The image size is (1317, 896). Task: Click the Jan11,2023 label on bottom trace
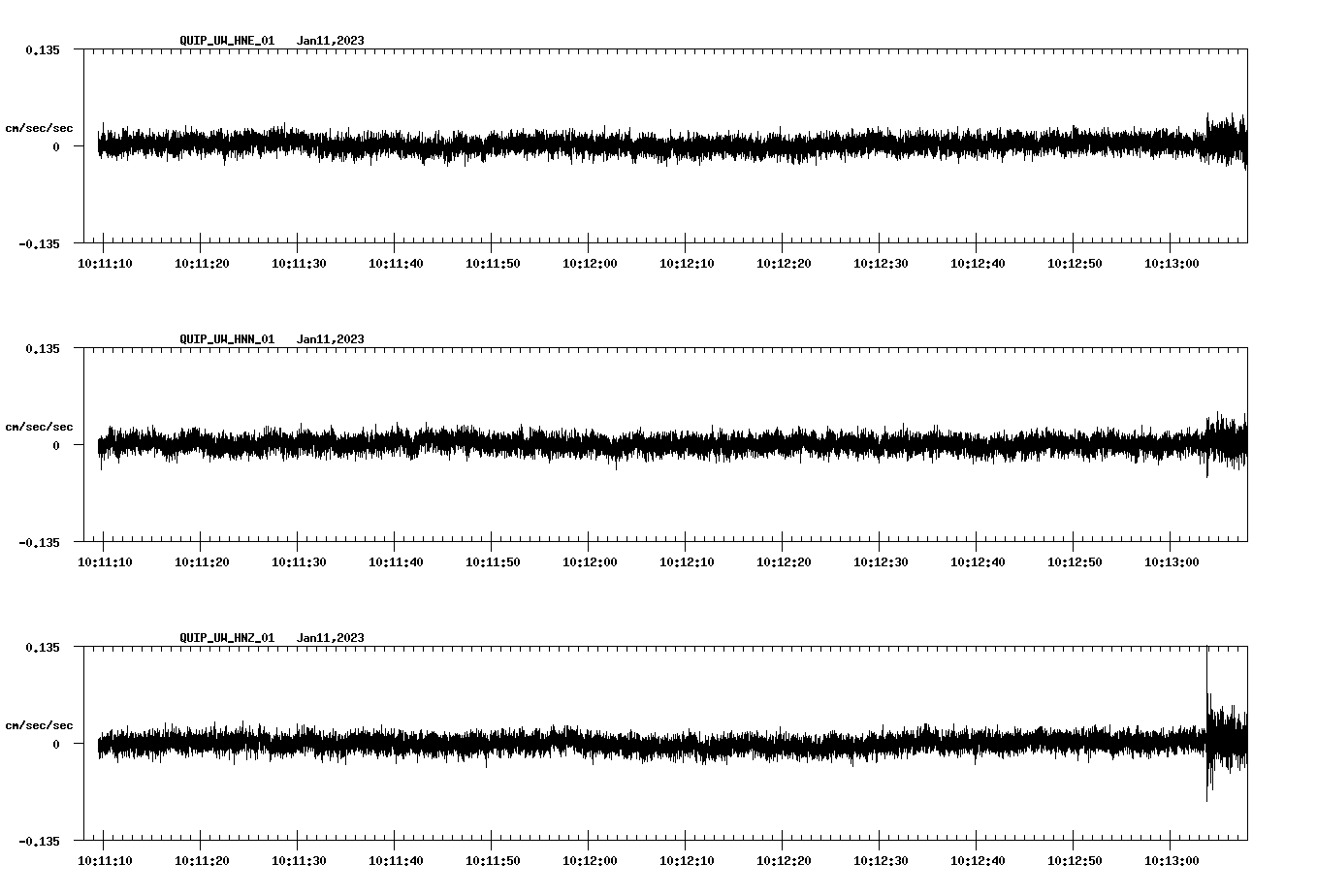point(331,637)
